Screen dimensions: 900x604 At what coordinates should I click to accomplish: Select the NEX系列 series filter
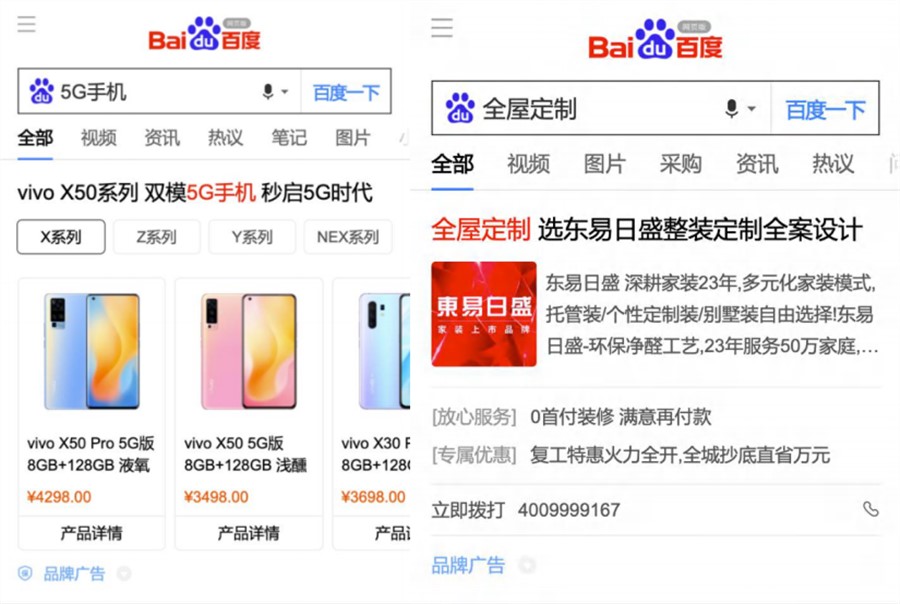[x=348, y=237]
